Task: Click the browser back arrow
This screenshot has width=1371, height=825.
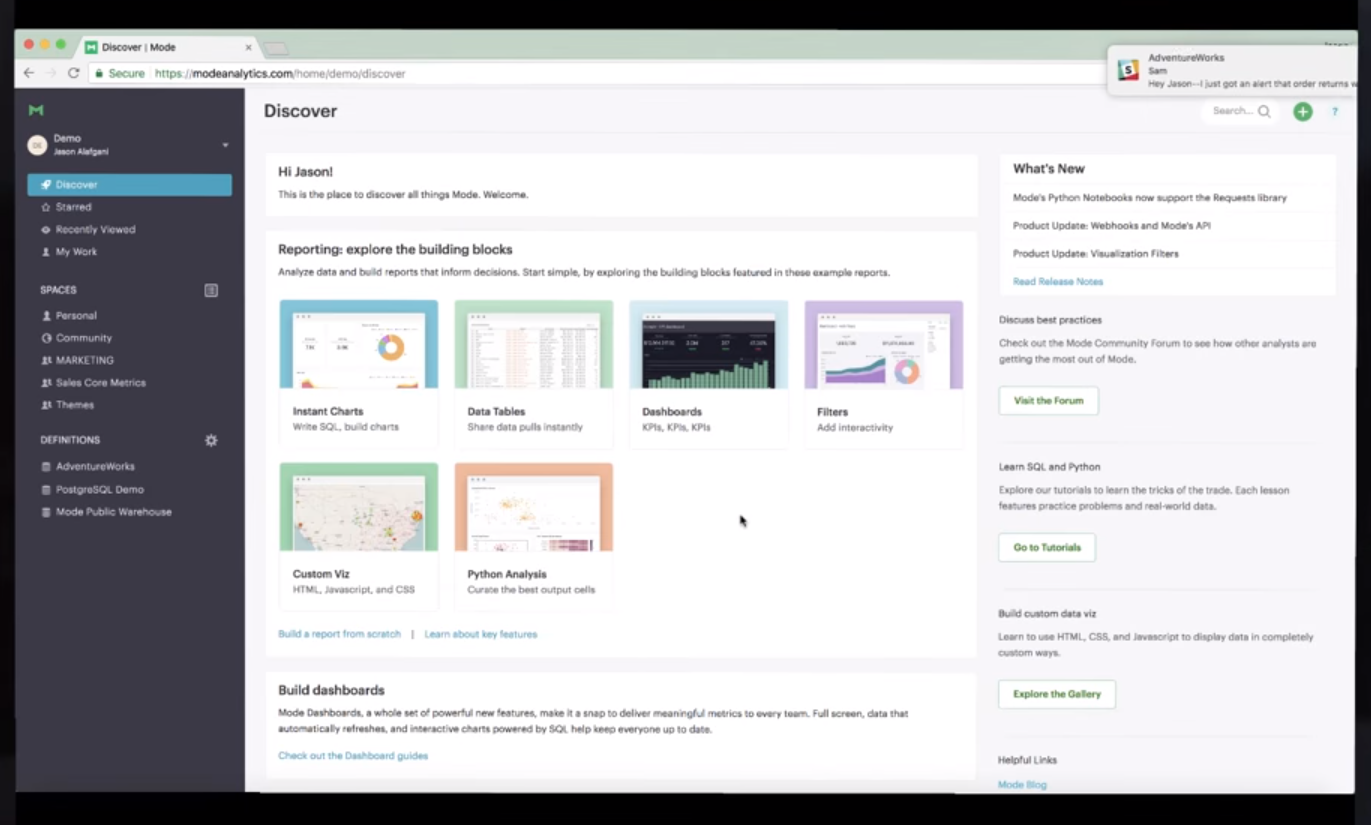Action: pyautogui.click(x=29, y=73)
